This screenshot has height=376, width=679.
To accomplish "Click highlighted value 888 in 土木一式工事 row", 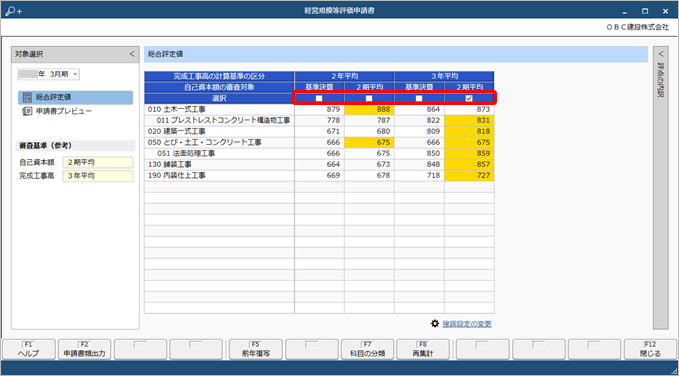I will tap(369, 109).
